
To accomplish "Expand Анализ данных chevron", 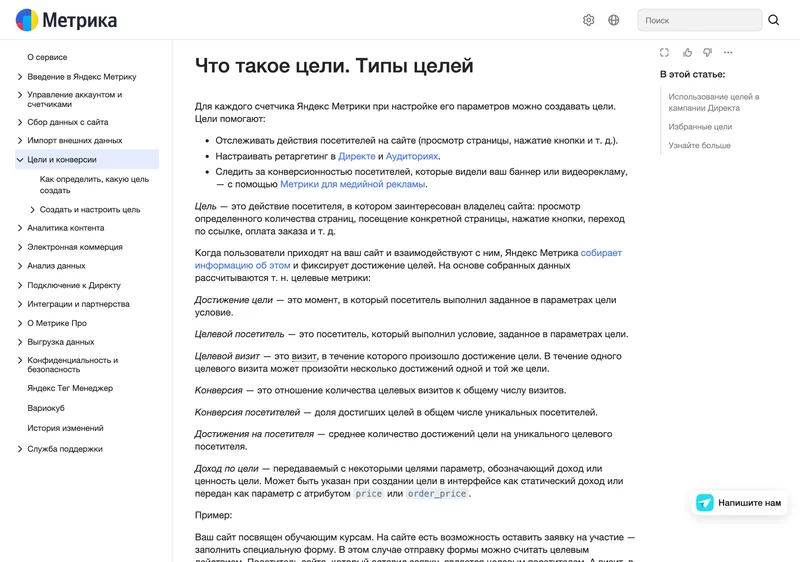I will (20, 266).
